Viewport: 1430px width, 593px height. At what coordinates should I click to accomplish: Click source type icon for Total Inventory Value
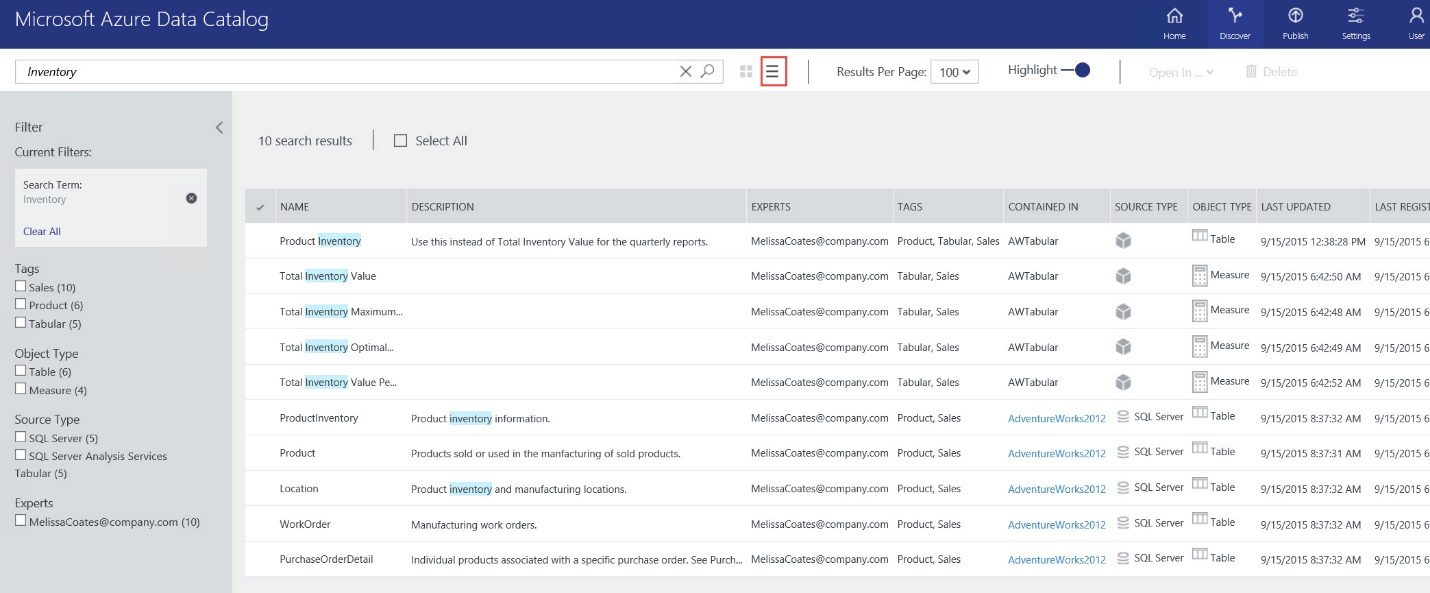[1123, 276]
